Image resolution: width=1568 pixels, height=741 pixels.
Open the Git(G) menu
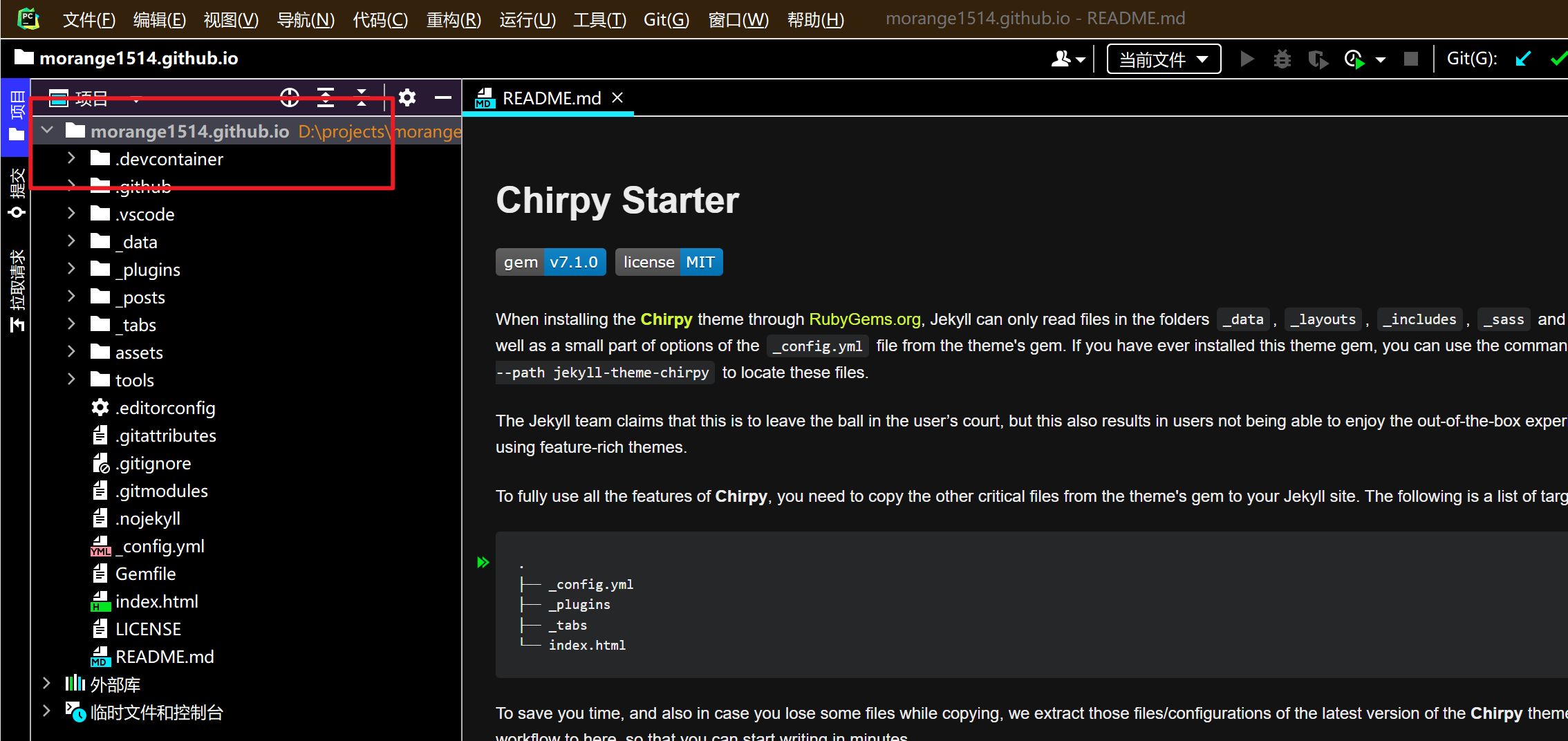pyautogui.click(x=666, y=19)
